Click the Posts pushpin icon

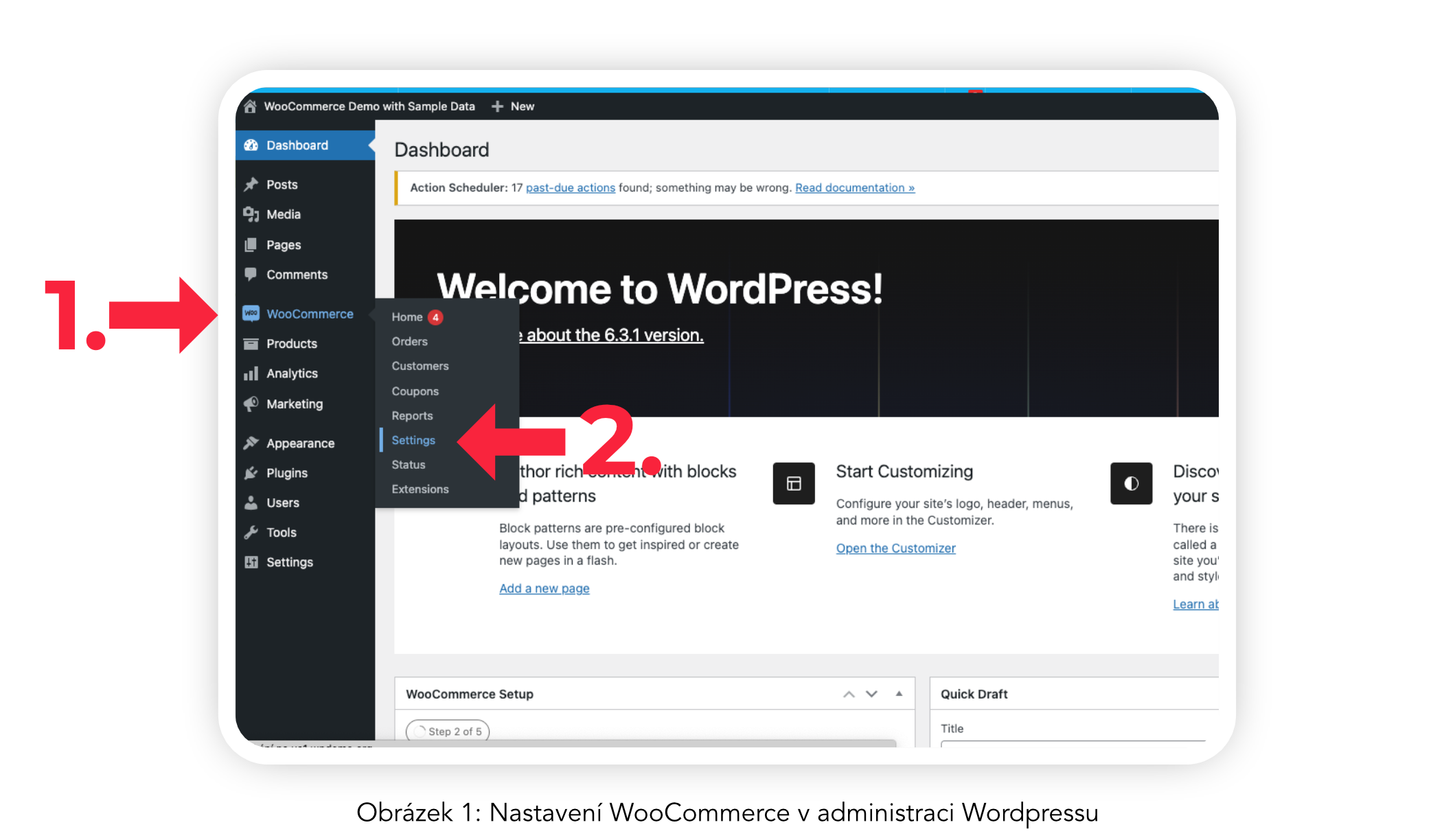(x=251, y=184)
